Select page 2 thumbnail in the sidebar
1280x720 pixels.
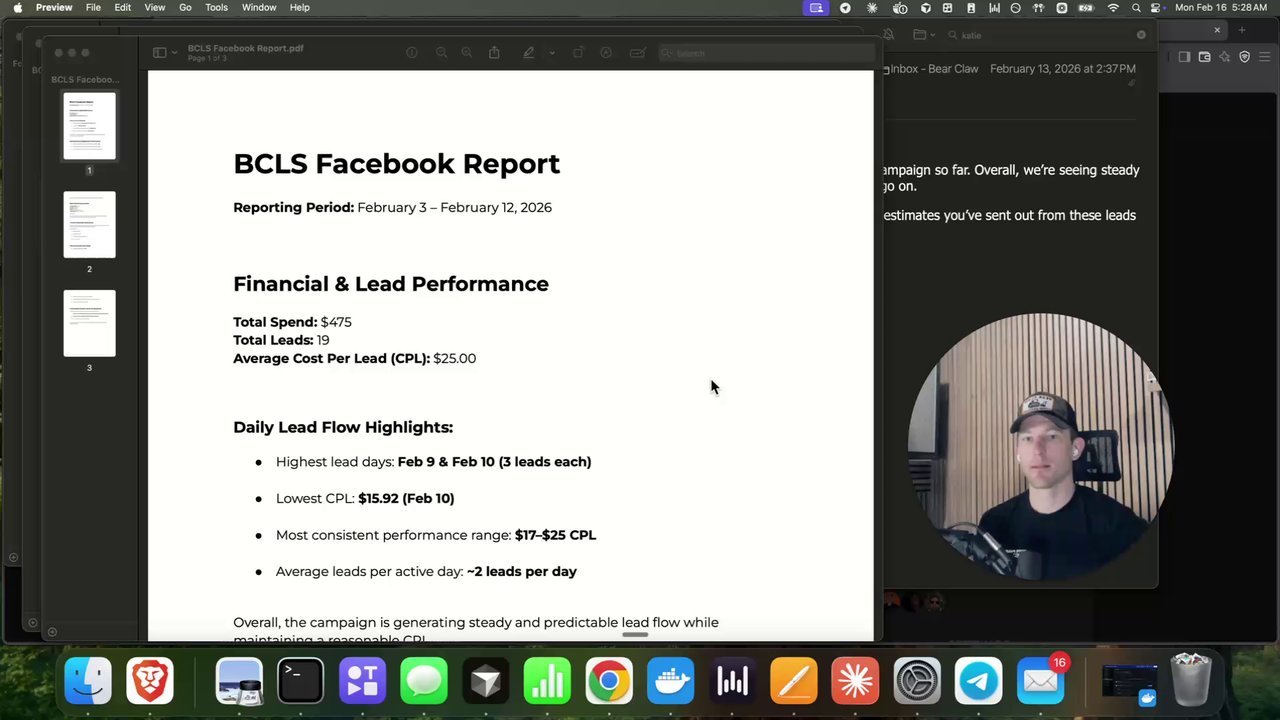[x=89, y=223]
